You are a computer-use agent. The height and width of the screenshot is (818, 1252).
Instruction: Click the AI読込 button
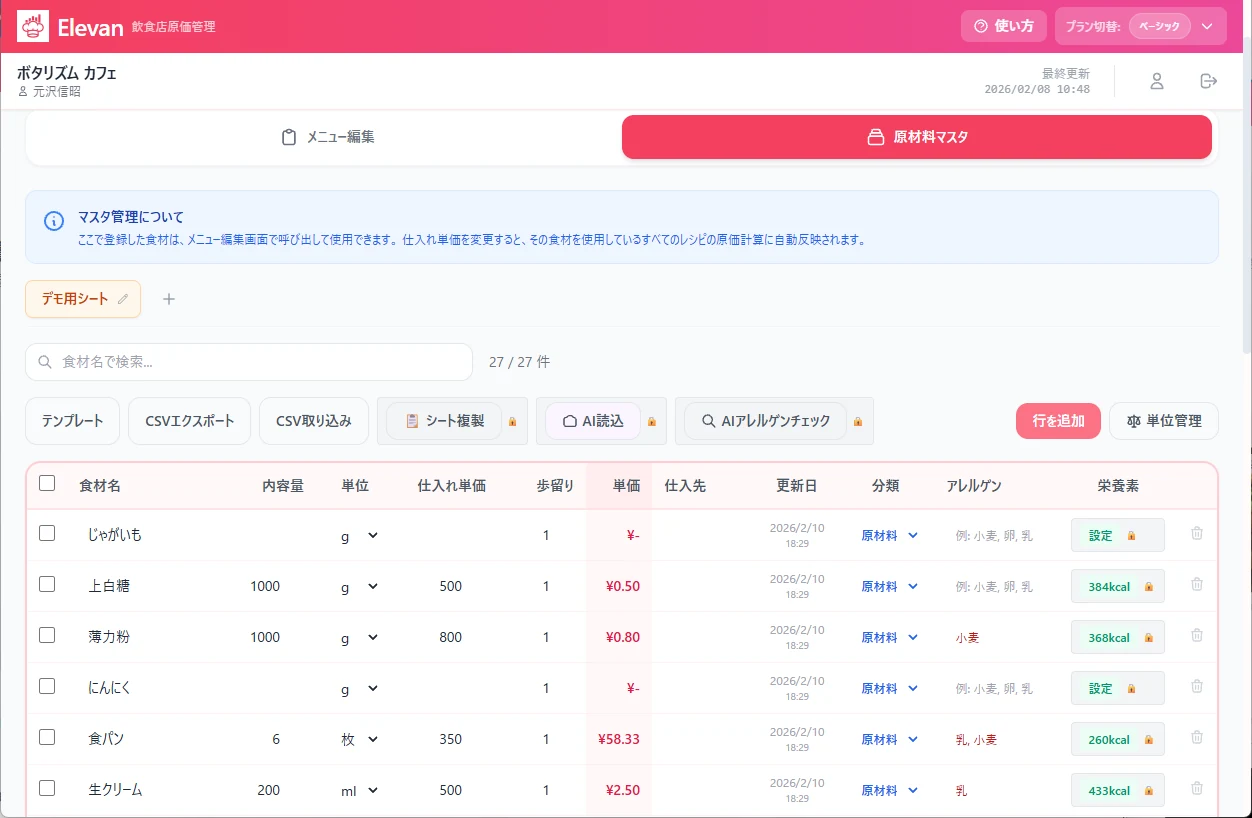coord(592,421)
